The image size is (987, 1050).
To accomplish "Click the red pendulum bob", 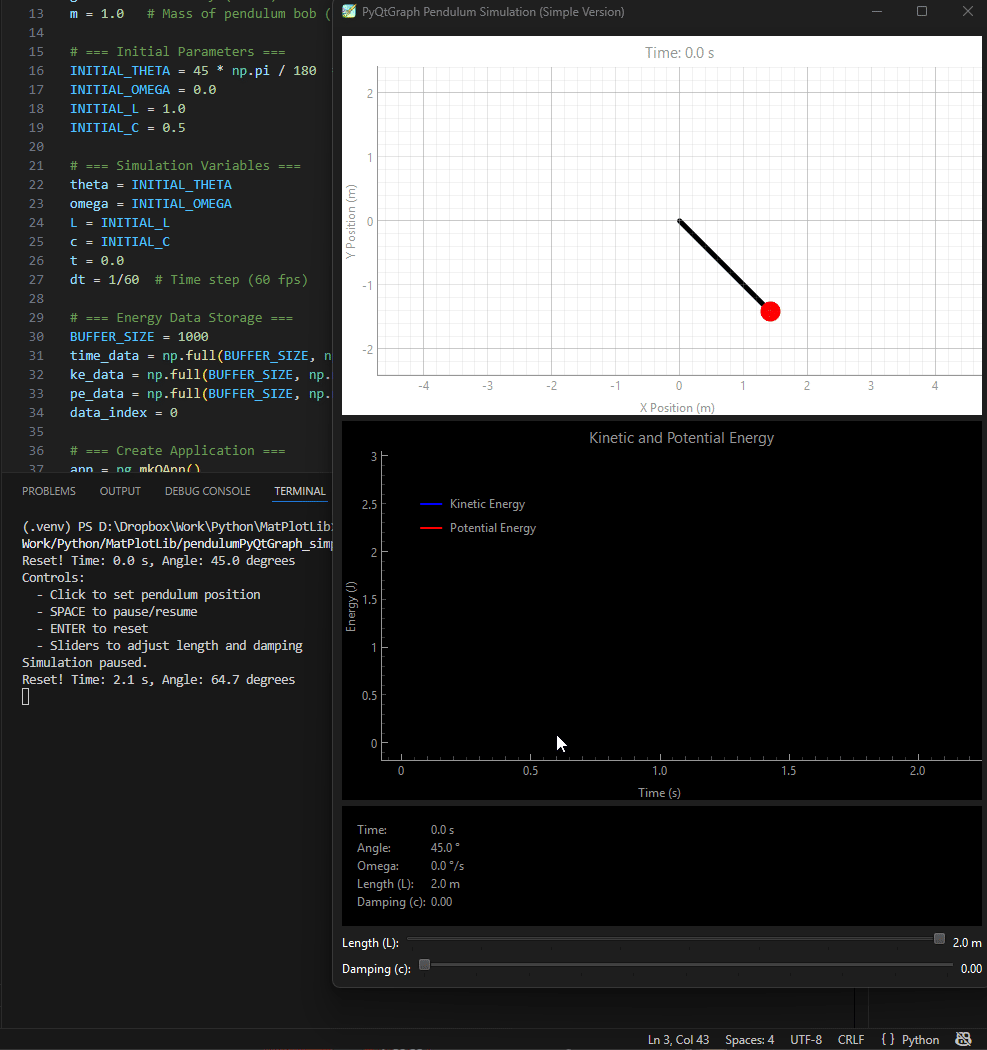I will coord(770,311).
